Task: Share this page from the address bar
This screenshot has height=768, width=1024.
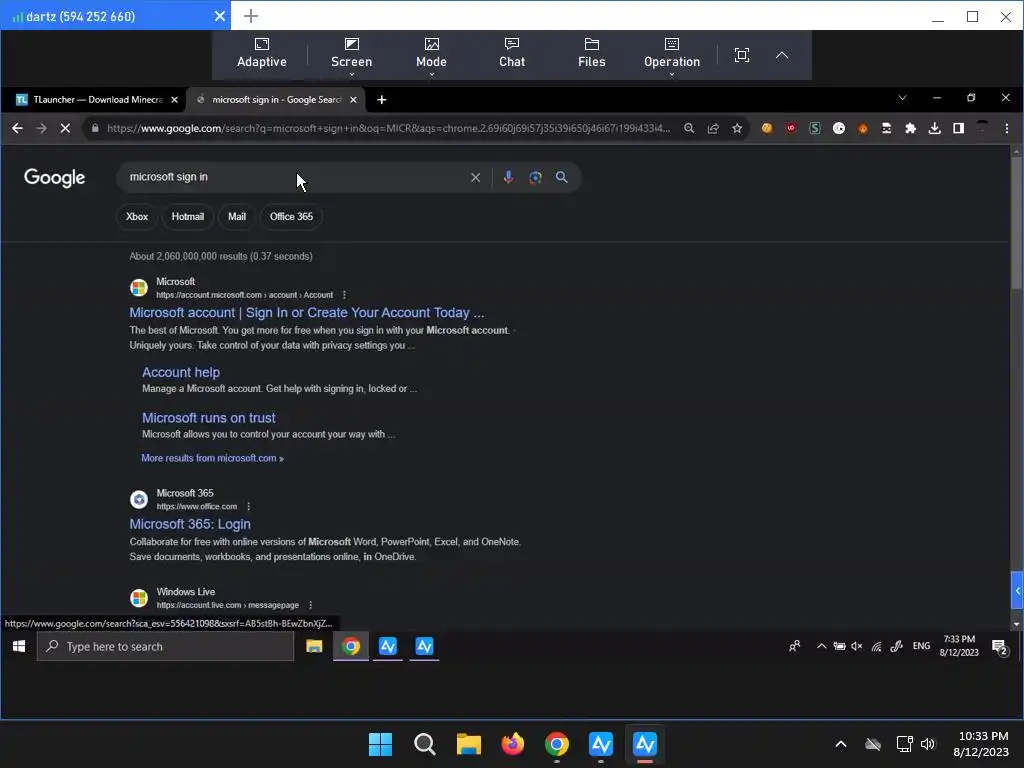Action: tap(713, 129)
